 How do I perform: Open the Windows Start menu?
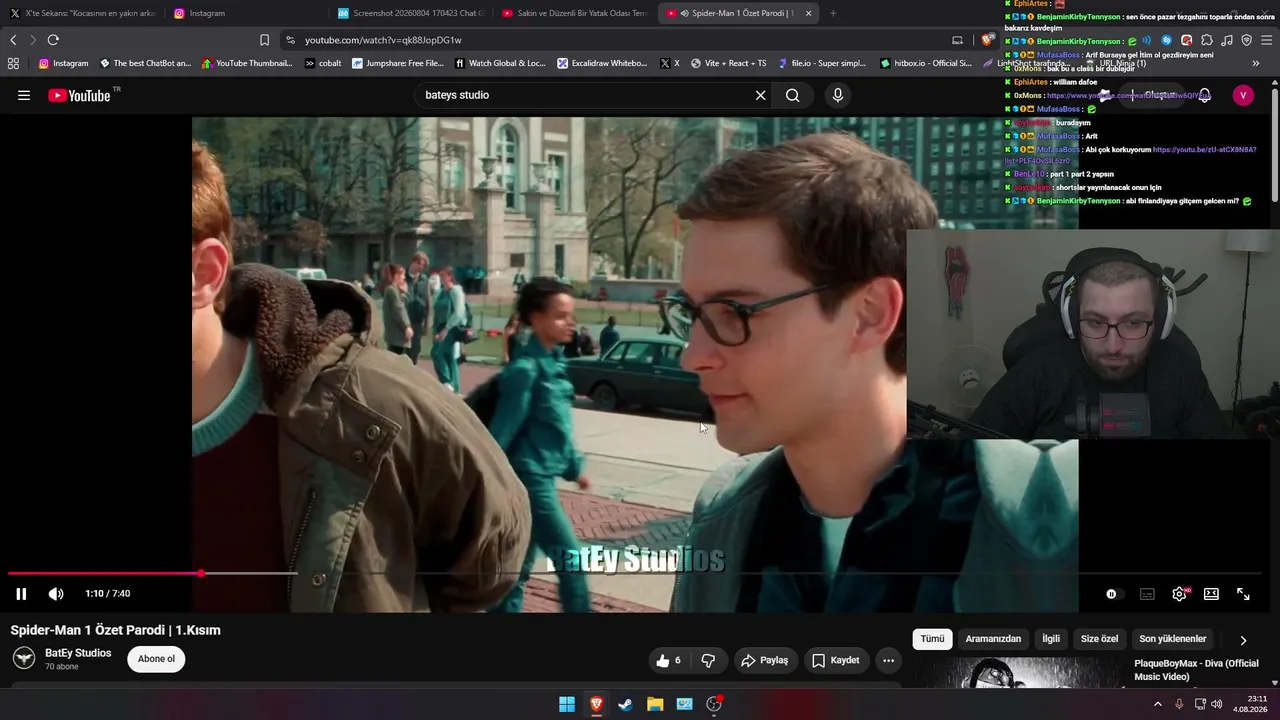[x=567, y=704]
